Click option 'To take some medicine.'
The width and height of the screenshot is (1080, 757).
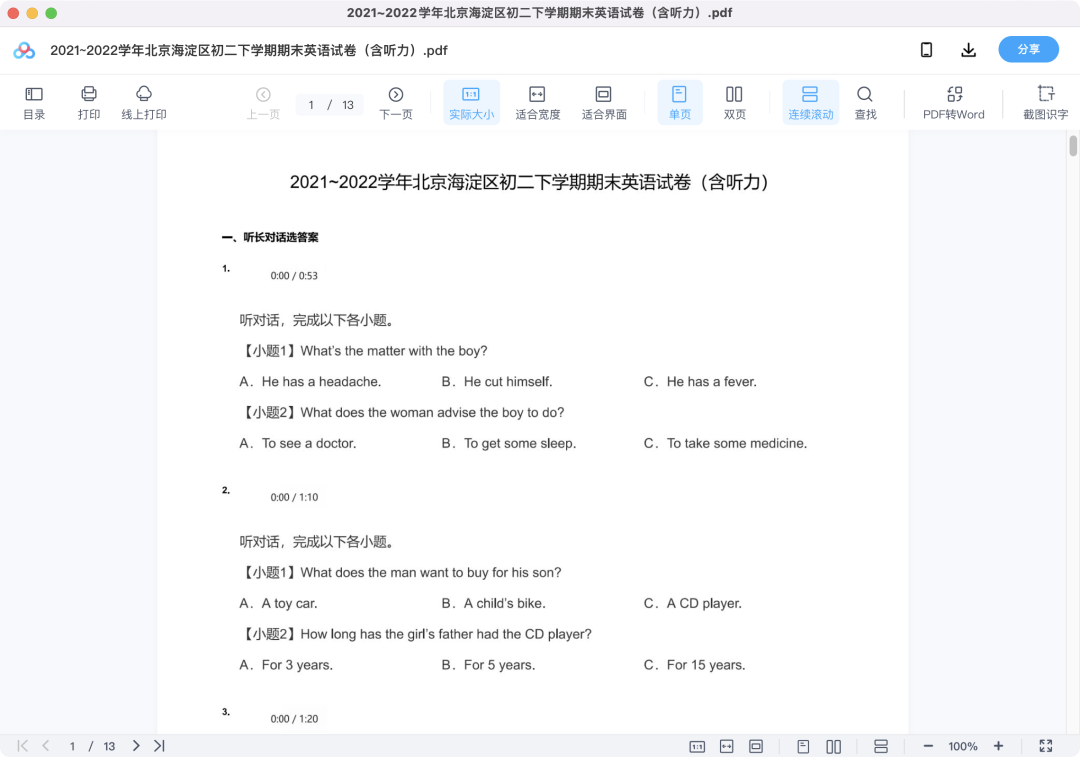736,444
